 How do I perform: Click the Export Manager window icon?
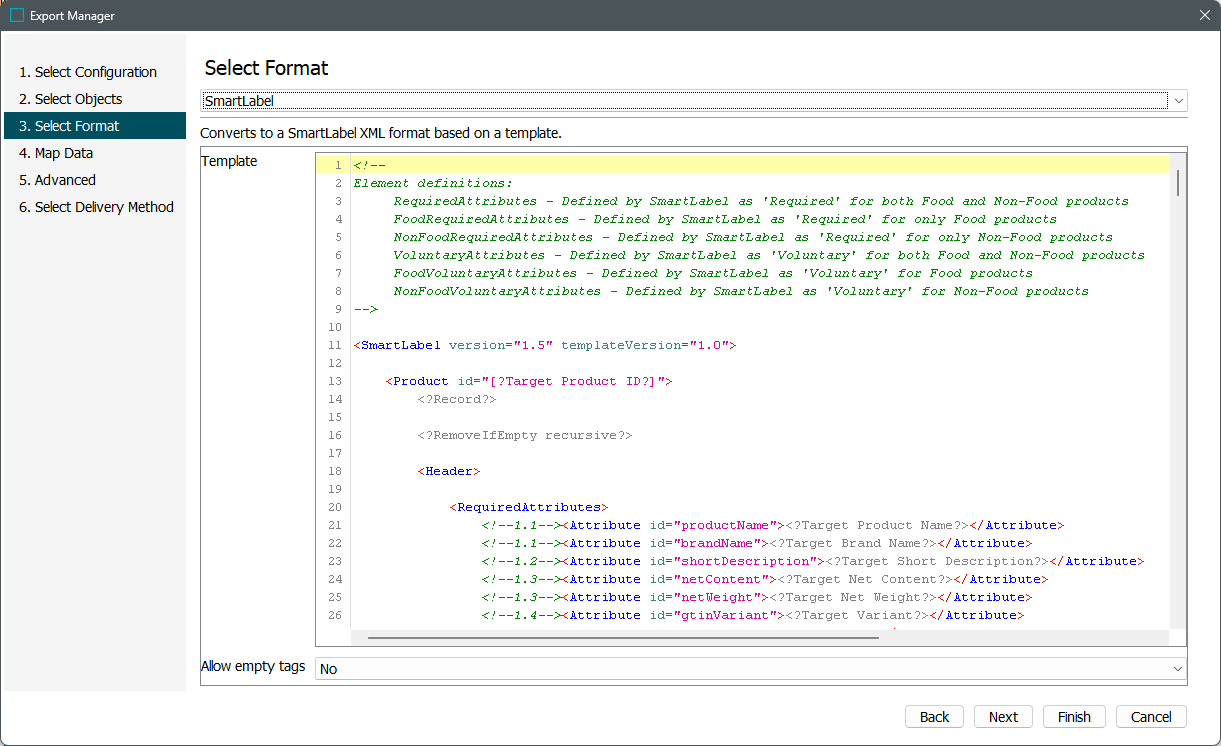pyautogui.click(x=16, y=15)
